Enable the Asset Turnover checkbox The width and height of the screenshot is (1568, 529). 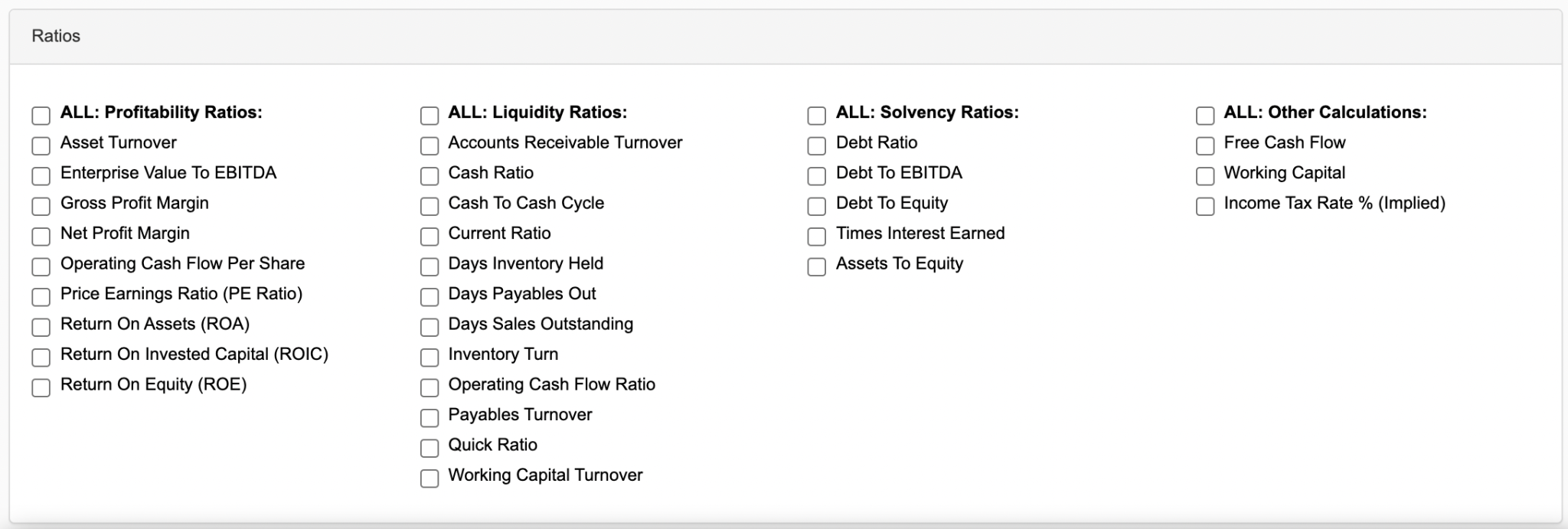(x=41, y=145)
